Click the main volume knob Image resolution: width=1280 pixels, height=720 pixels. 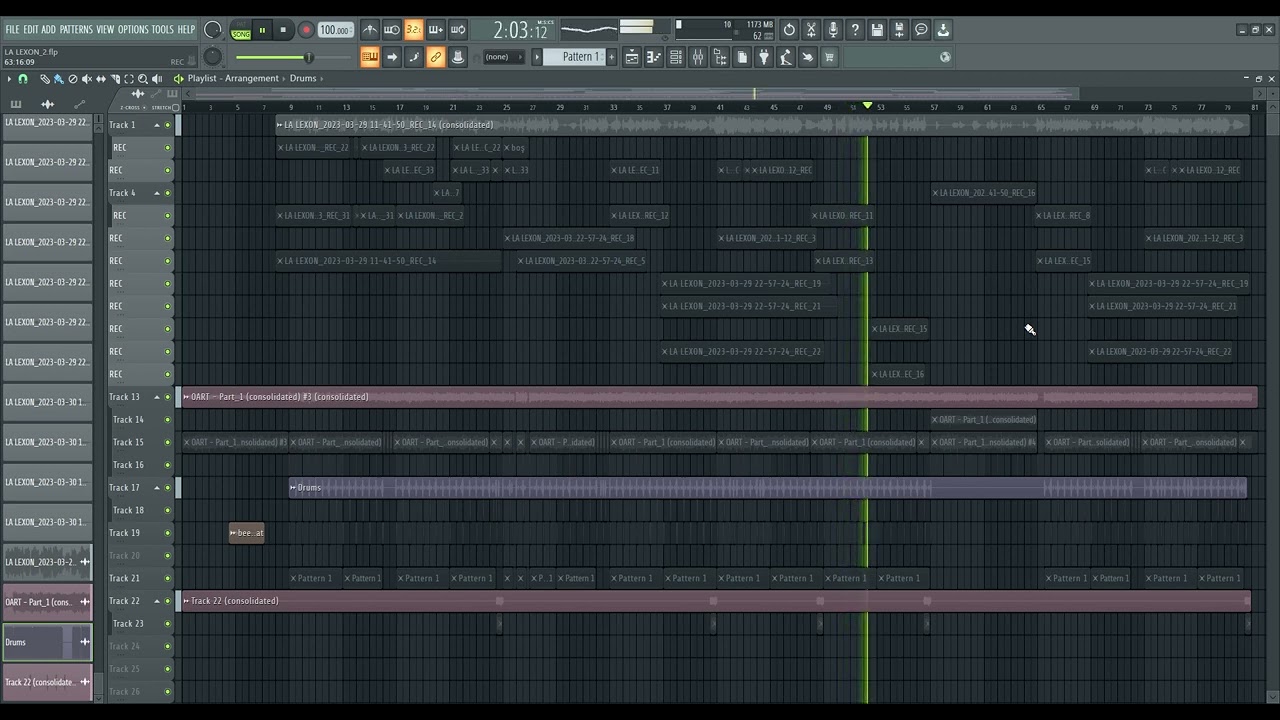[213, 30]
